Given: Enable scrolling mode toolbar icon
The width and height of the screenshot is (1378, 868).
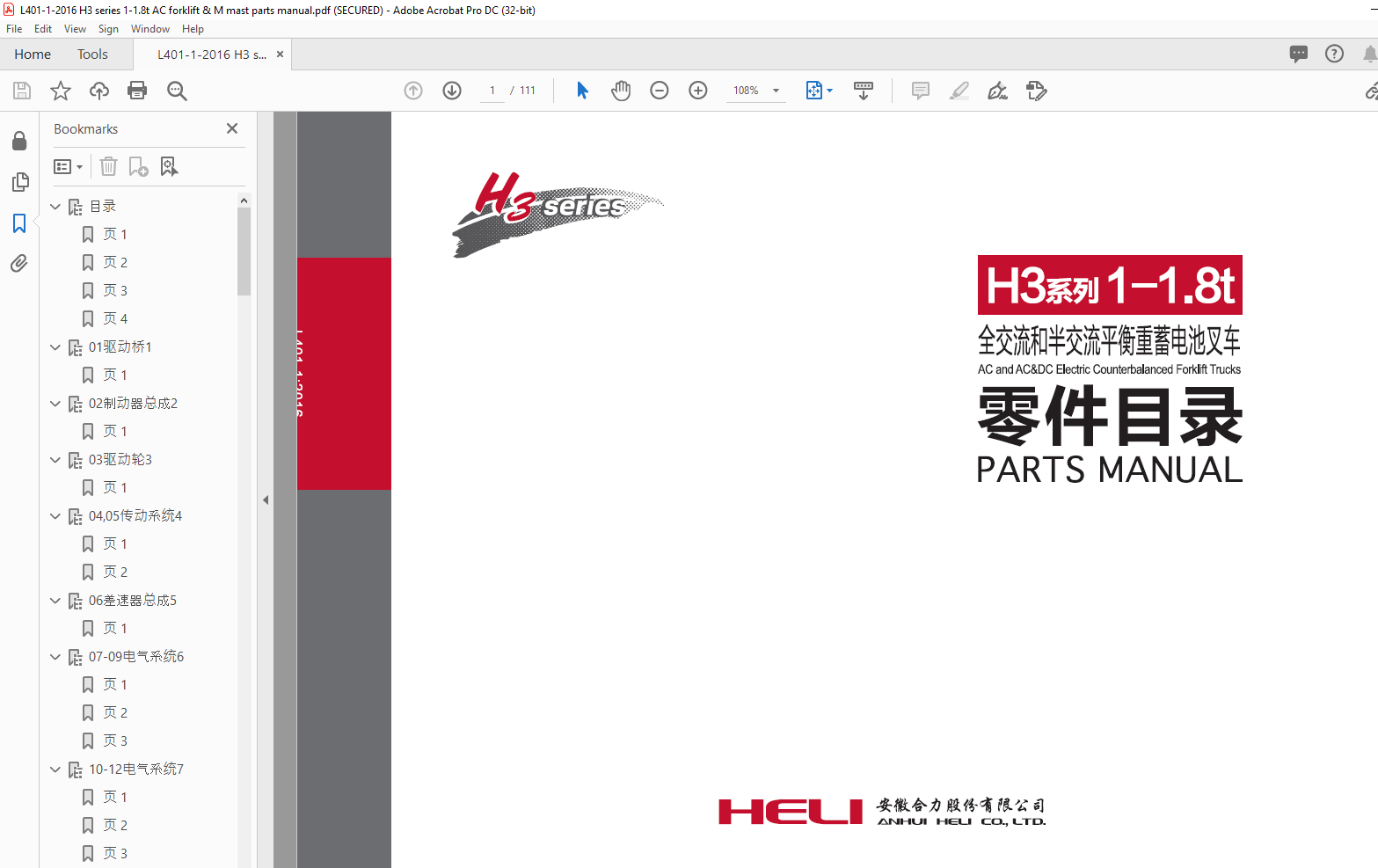Looking at the screenshot, I should (x=864, y=91).
